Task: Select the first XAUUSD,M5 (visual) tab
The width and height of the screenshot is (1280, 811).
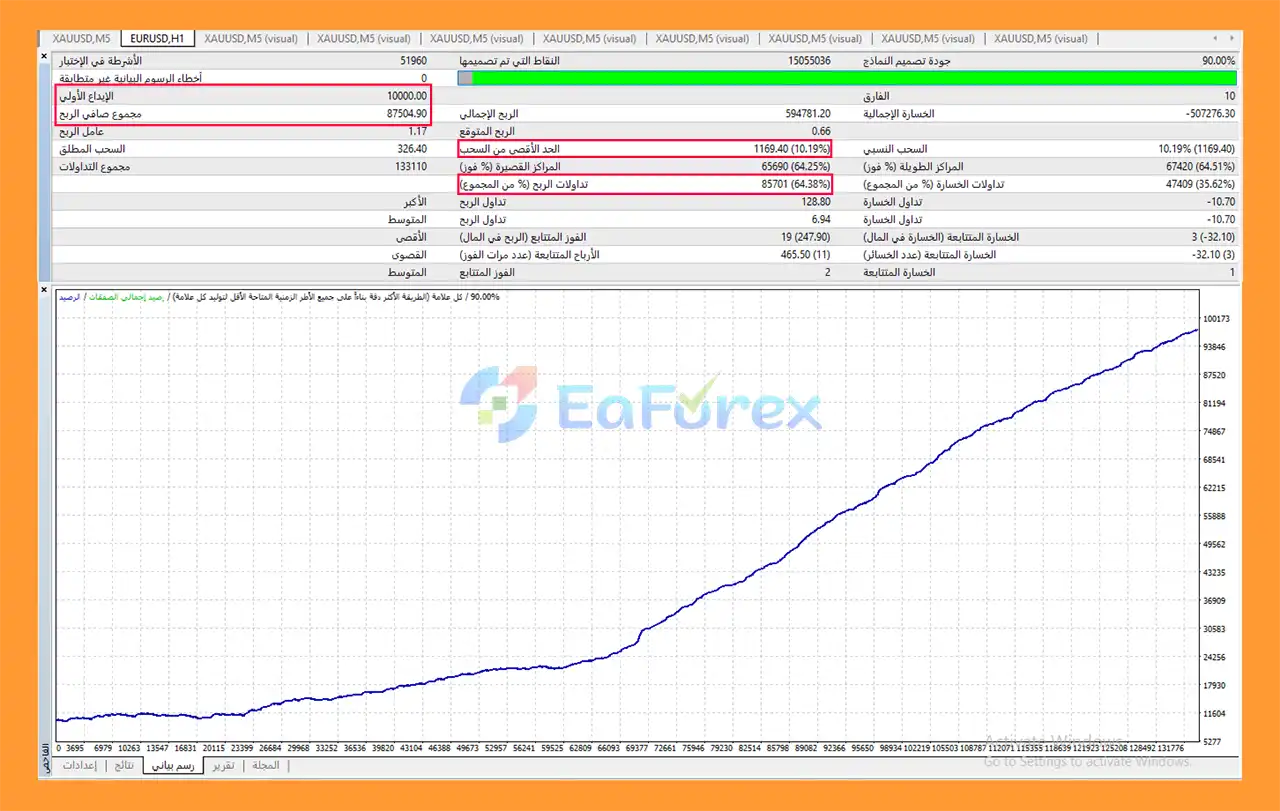Action: click(250, 39)
